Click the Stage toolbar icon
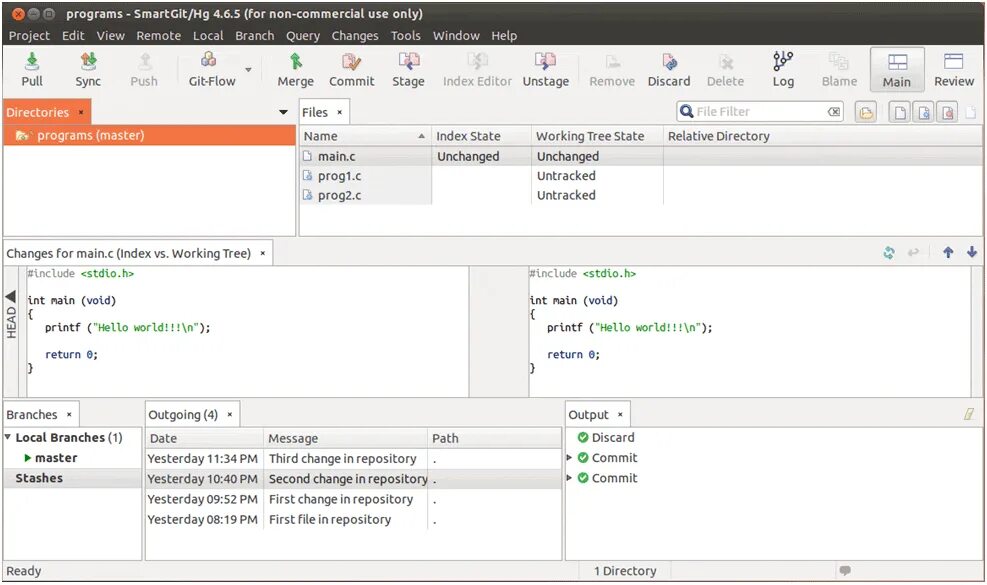Image resolution: width=987 pixels, height=585 pixels. point(409,62)
